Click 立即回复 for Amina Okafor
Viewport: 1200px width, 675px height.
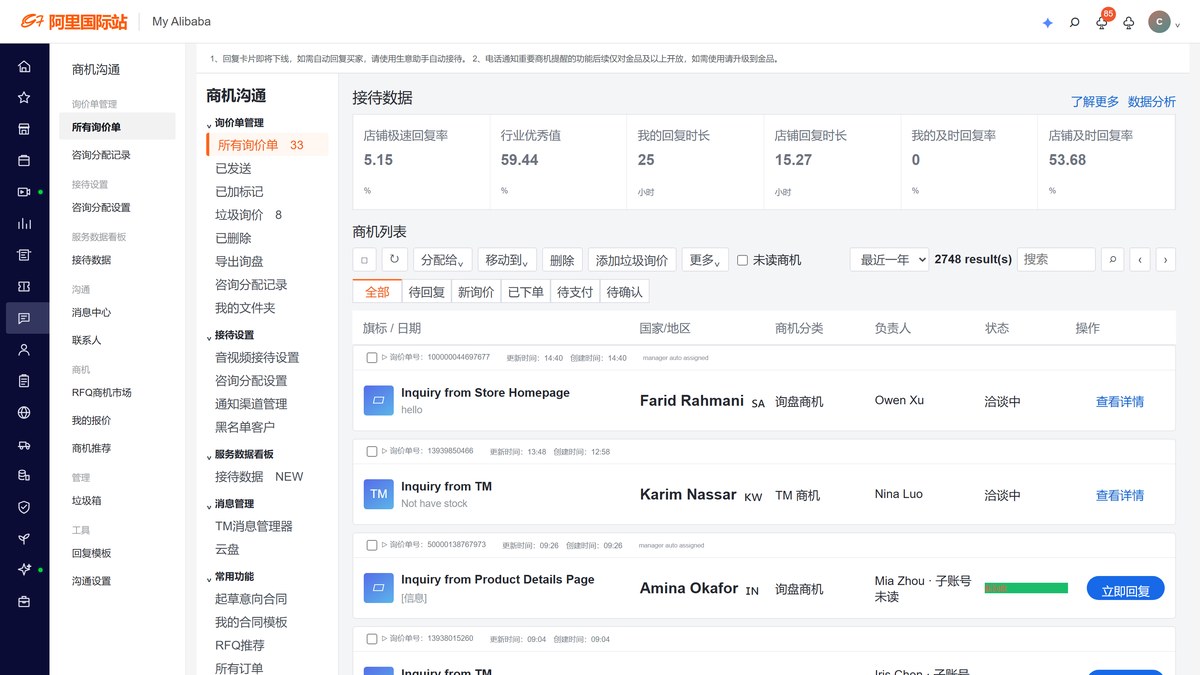click(1125, 590)
